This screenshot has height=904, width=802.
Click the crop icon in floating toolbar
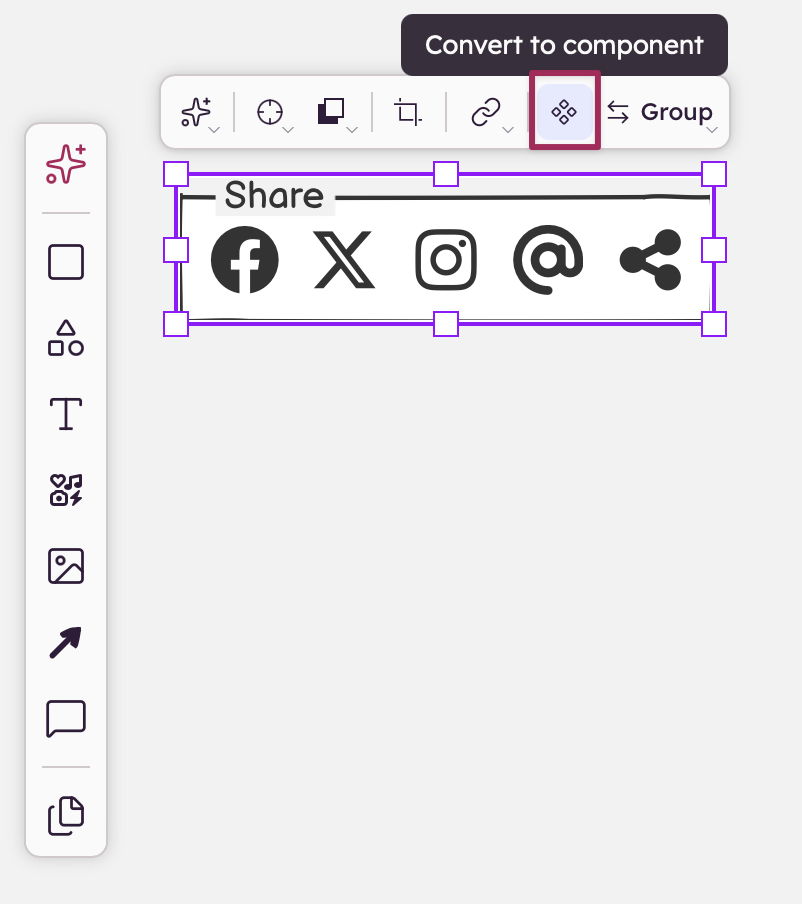pos(408,112)
